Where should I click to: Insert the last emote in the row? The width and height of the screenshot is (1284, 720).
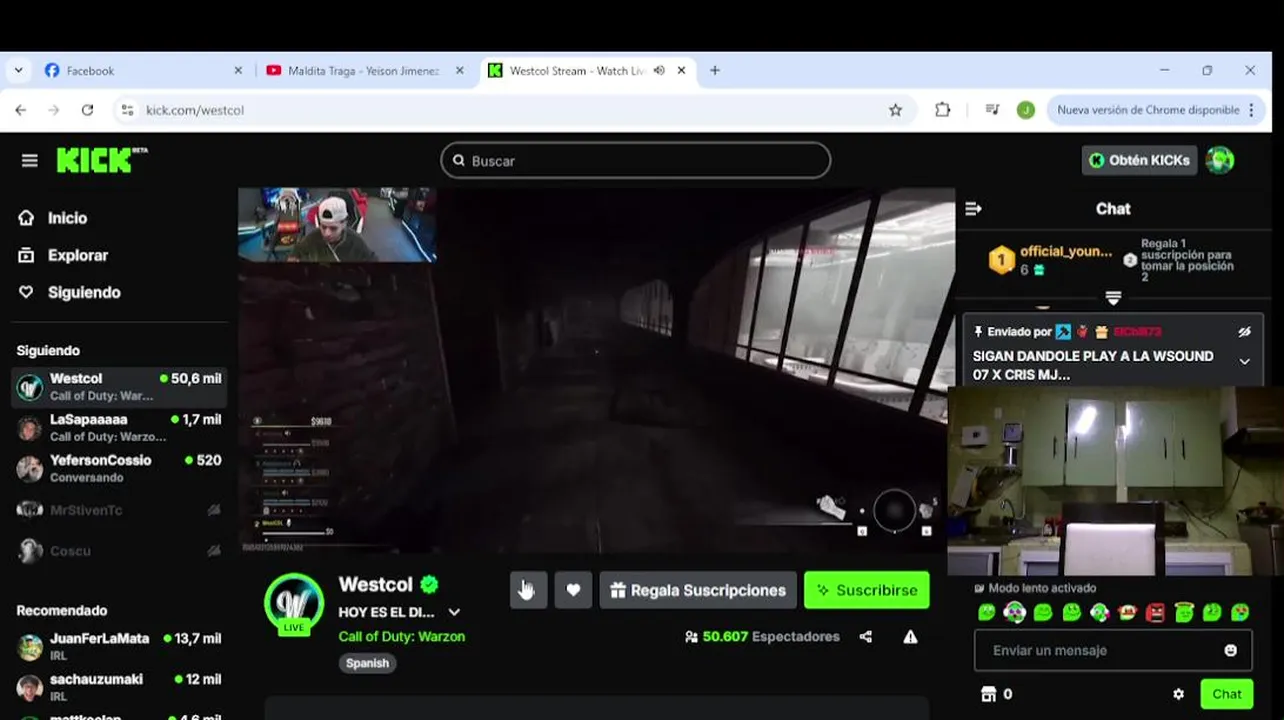tap(1240, 612)
